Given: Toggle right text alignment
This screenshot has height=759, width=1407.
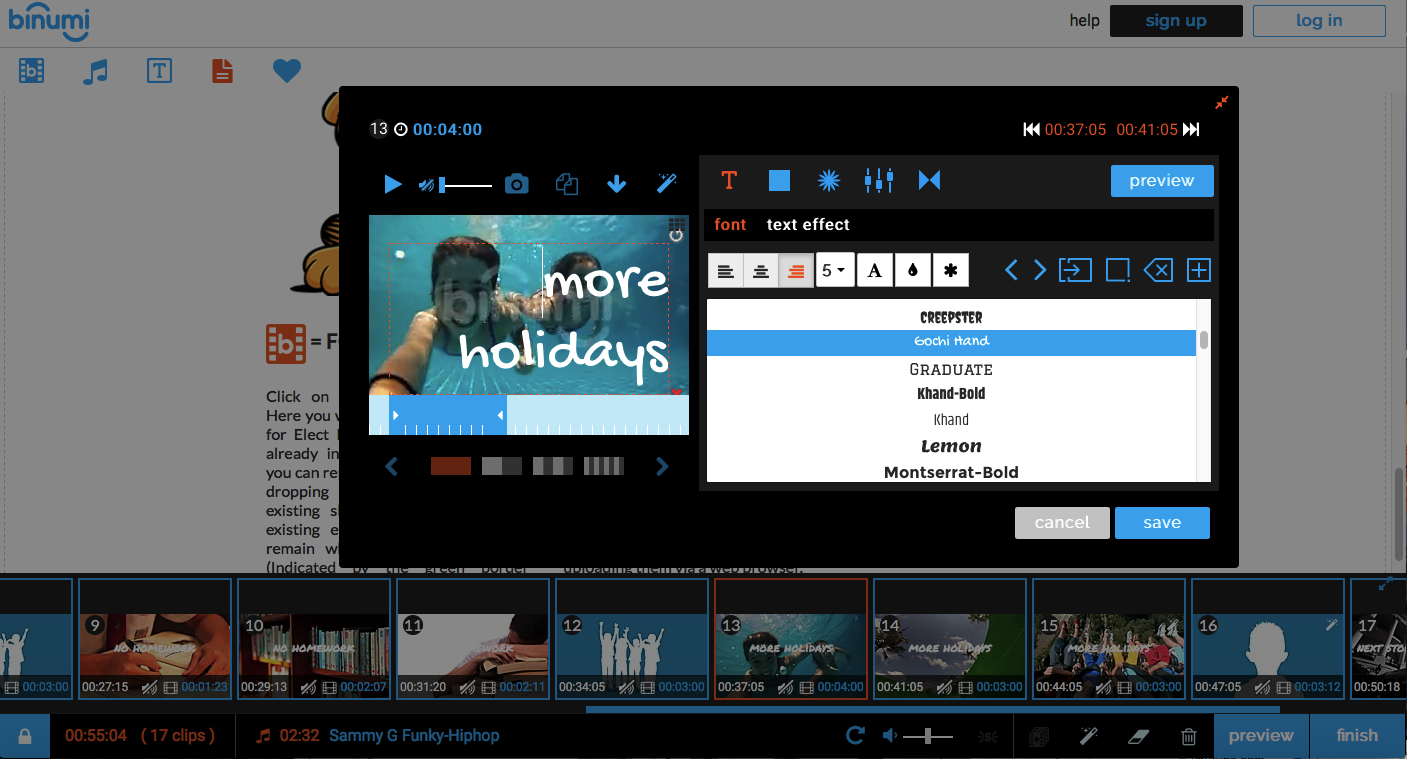Looking at the screenshot, I should click(796, 271).
